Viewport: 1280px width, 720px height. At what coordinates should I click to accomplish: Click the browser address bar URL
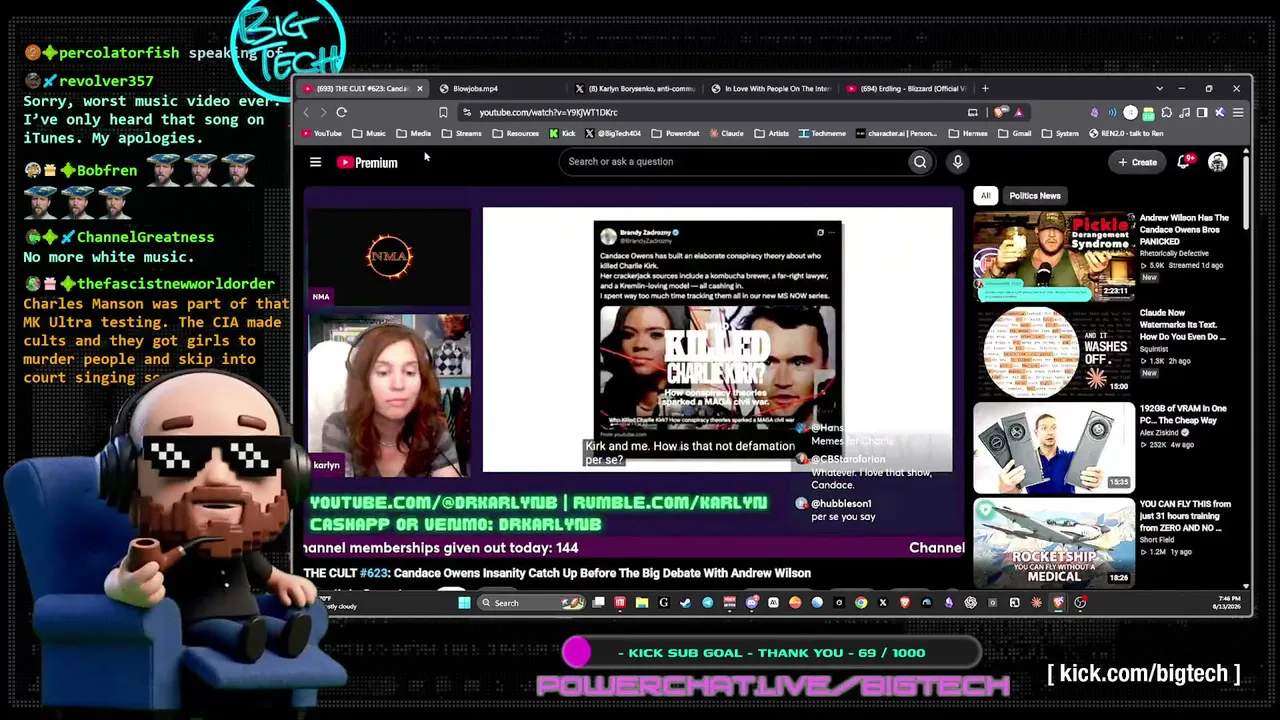click(548, 112)
